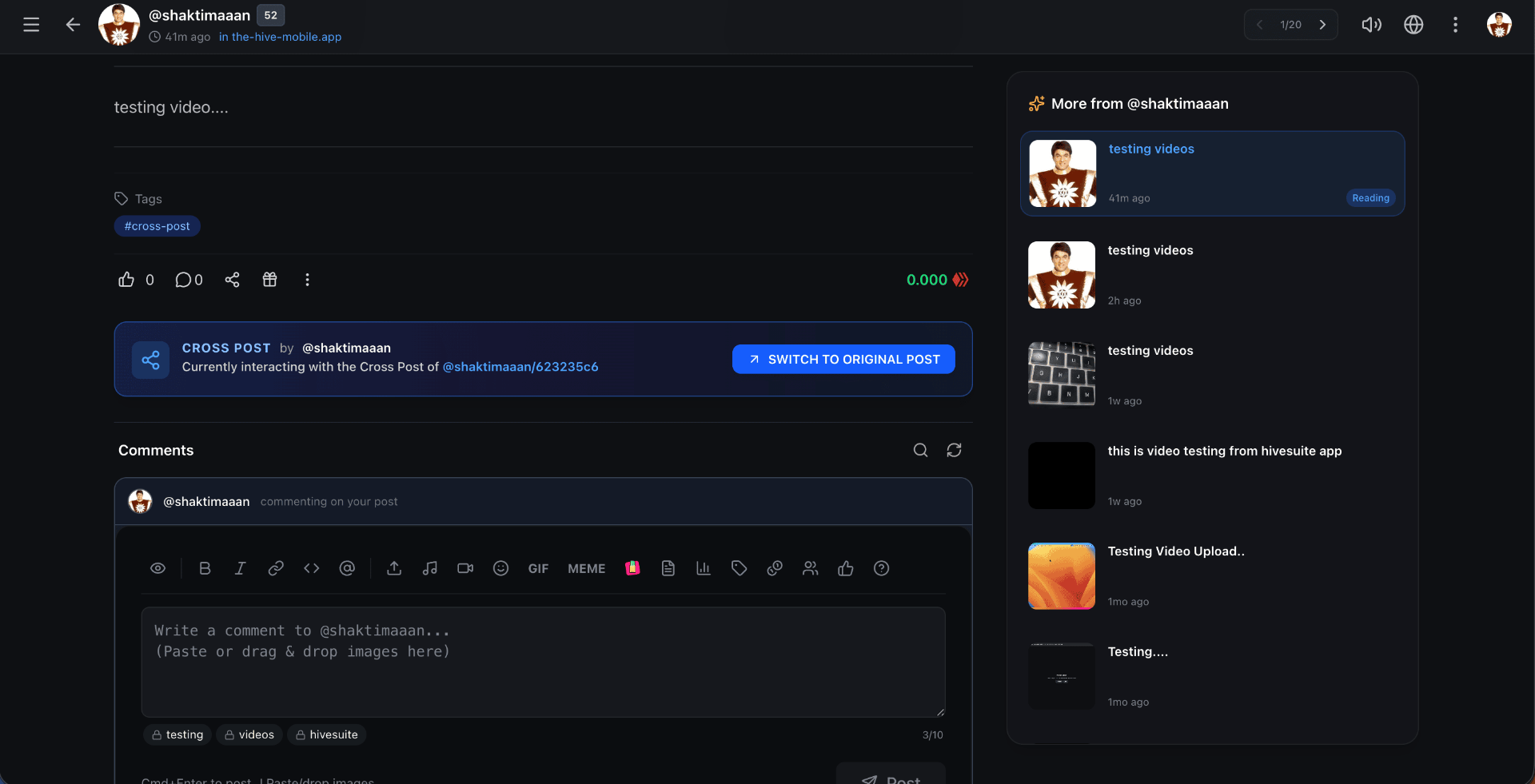This screenshot has height=784, width=1535.
Task: Go to previous post arrow
Action: click(x=1260, y=25)
